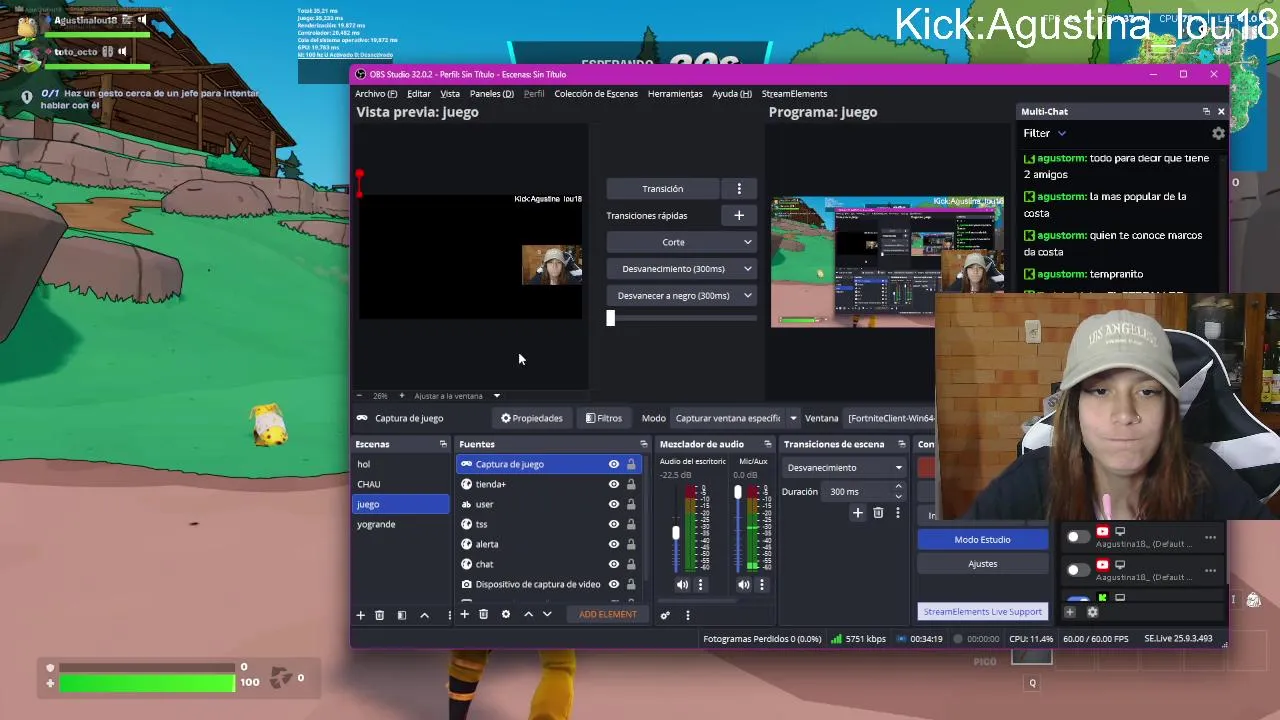Zoom out preview with minus icon
This screenshot has width=1280, height=720.
pyautogui.click(x=361, y=396)
